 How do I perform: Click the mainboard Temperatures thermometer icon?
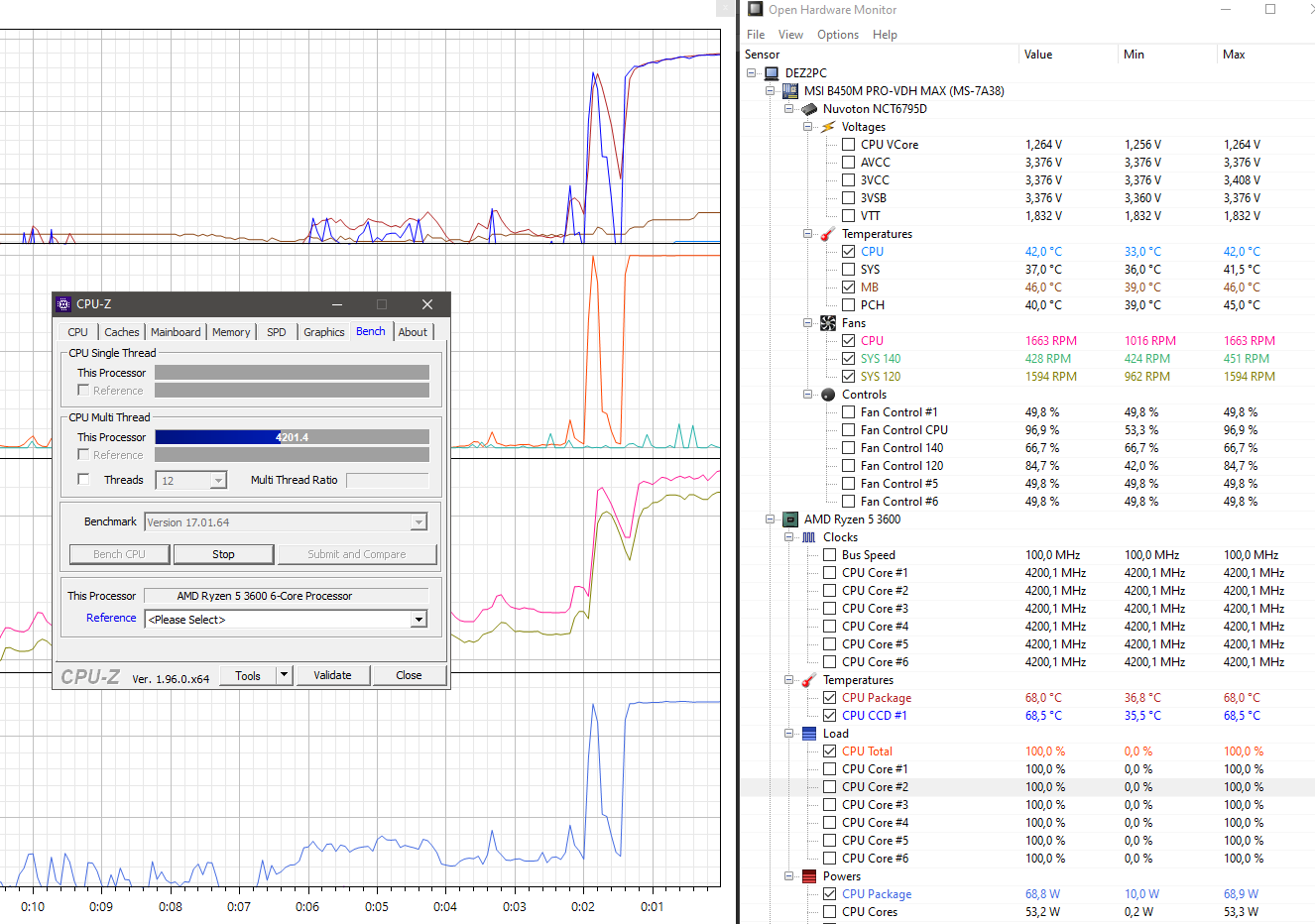tap(828, 234)
